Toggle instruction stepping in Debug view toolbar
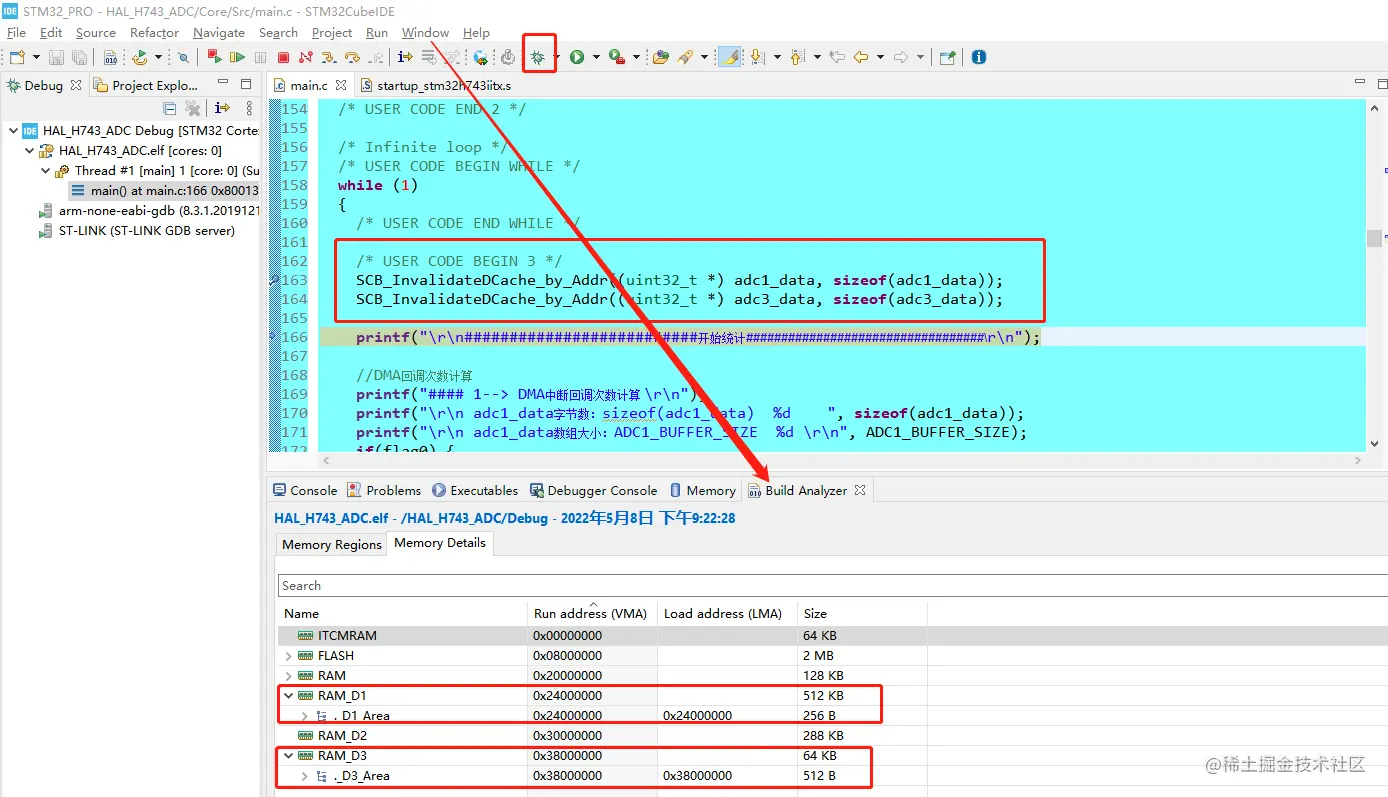The width and height of the screenshot is (1388, 797). tap(222, 108)
